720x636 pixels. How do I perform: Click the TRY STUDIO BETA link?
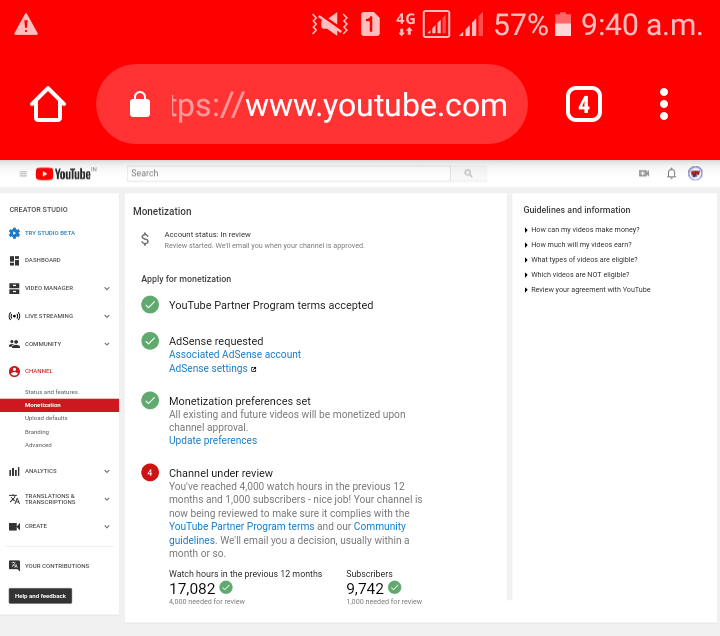50,233
